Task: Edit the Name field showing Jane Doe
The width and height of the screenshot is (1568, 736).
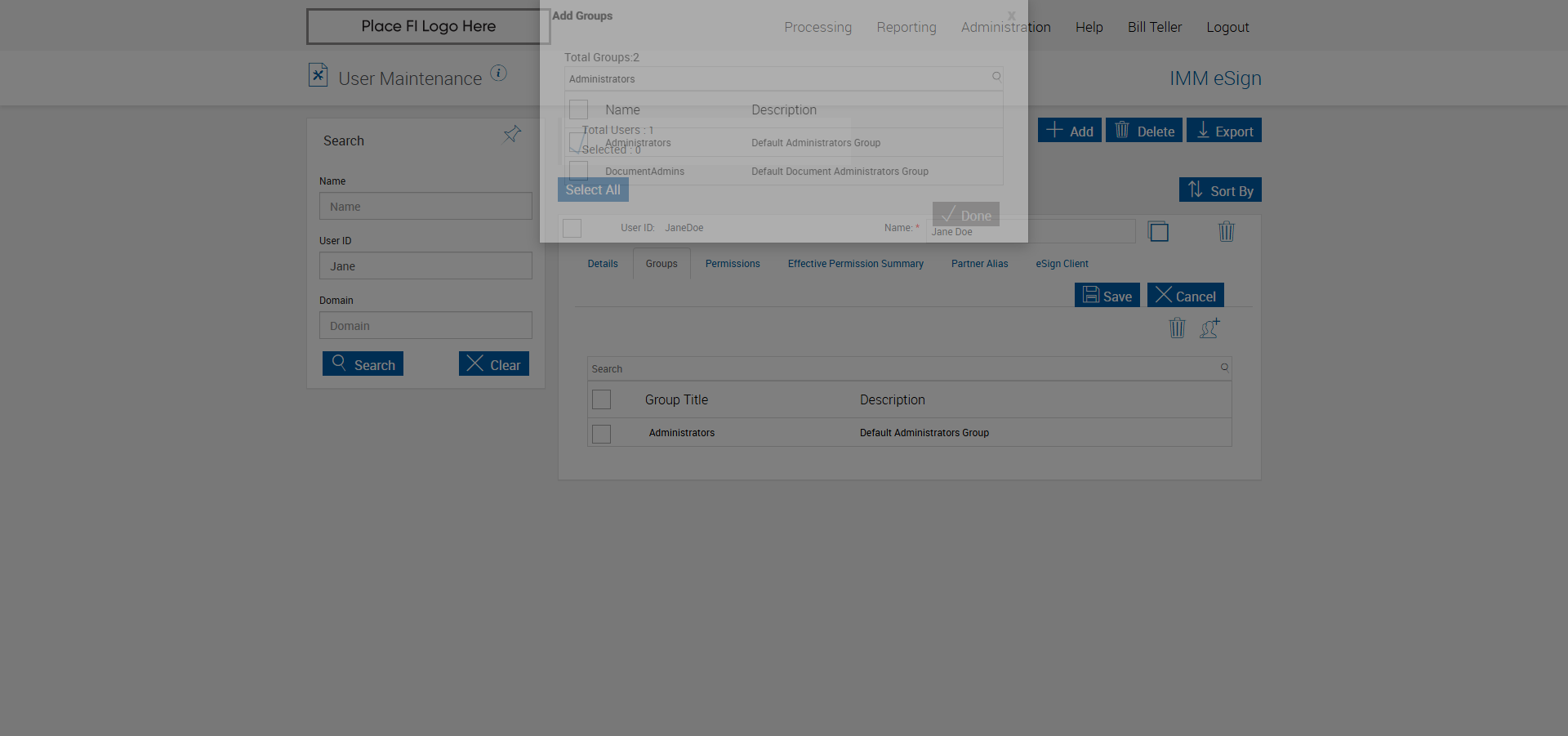Action: pyautogui.click(x=1031, y=231)
